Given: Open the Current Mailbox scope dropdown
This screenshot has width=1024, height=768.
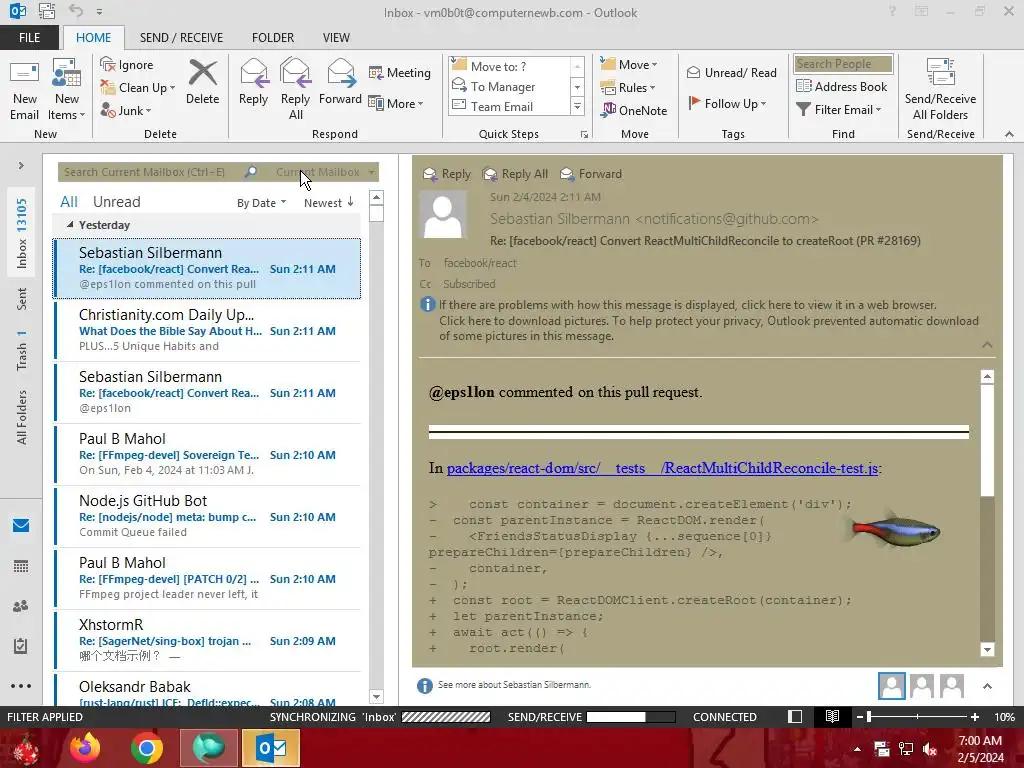Looking at the screenshot, I should click(x=325, y=172).
